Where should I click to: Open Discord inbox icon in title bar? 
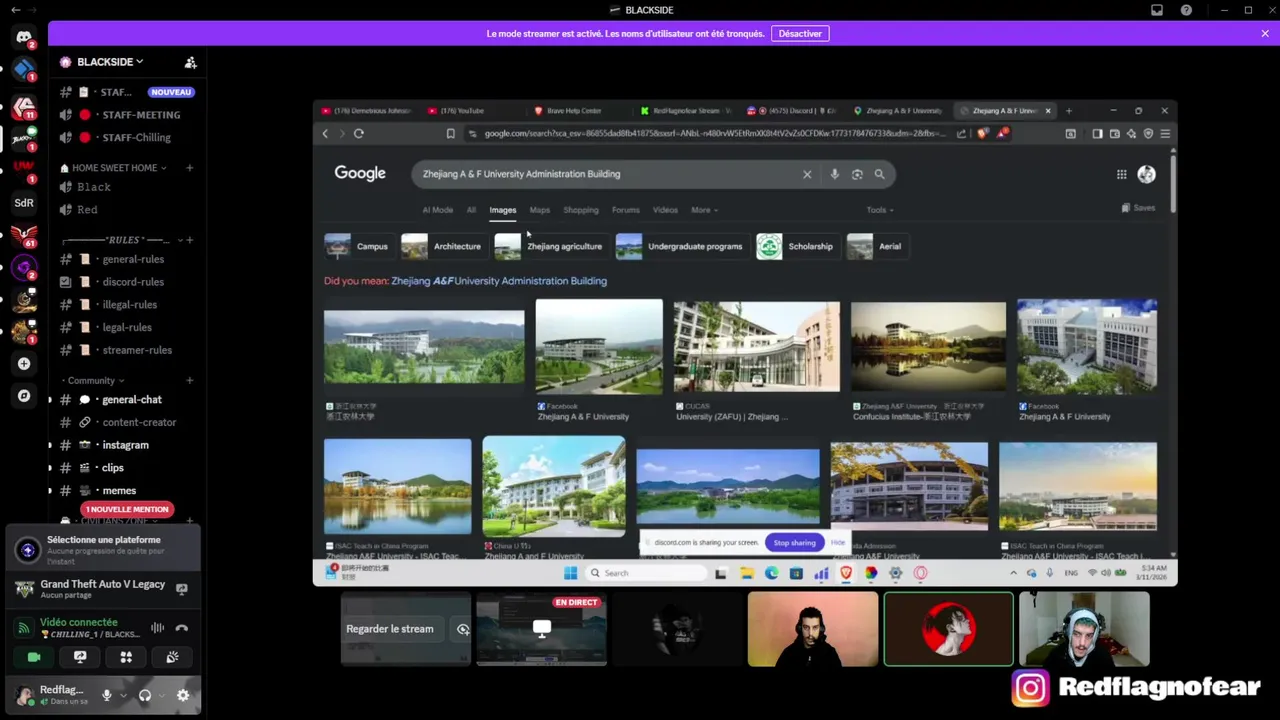click(1157, 10)
